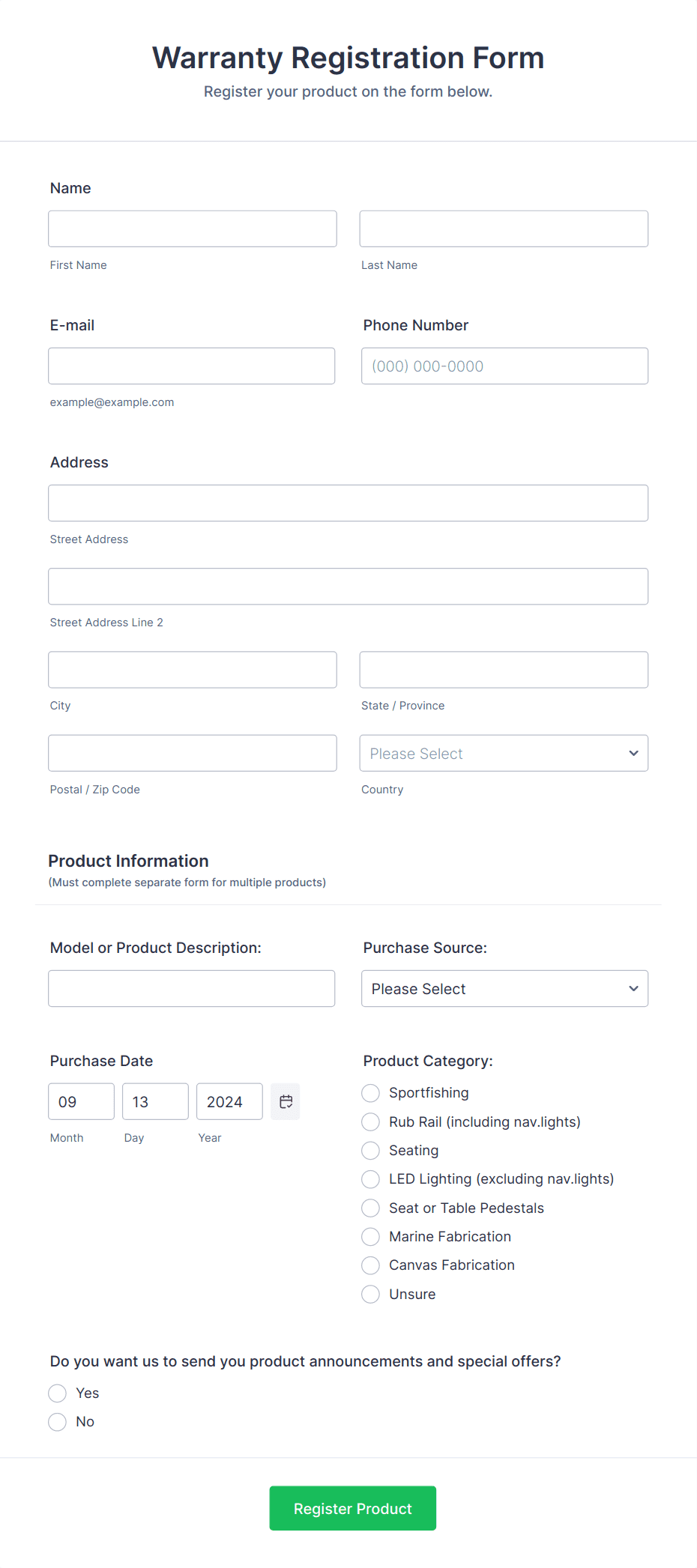Open the Purchase Date calendar picker icon
697x1568 pixels.
coord(285,1101)
